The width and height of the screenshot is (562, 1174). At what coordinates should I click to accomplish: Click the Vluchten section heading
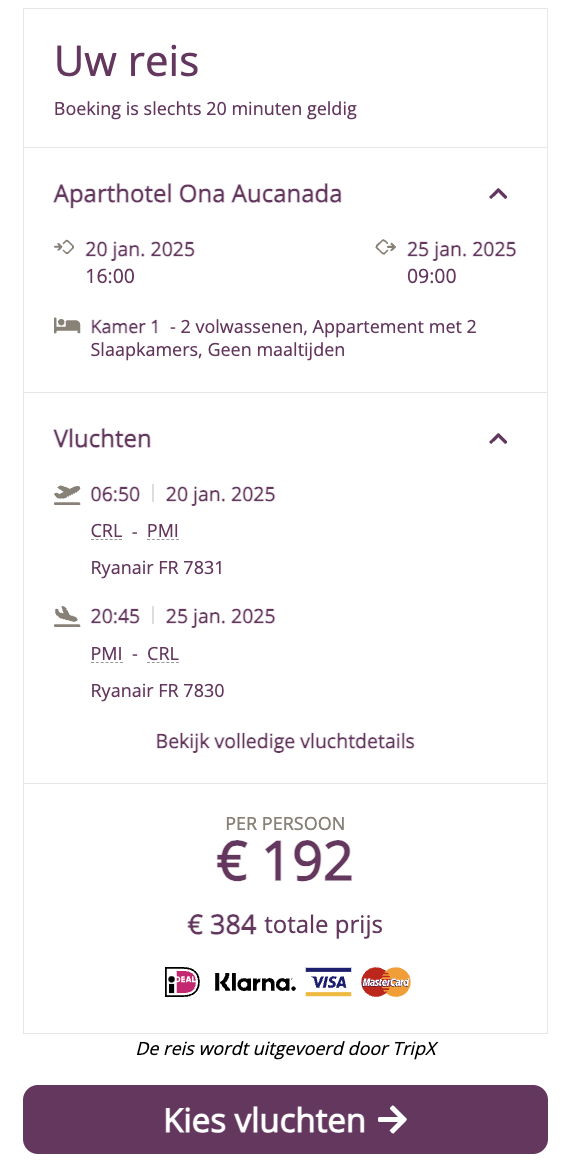[x=103, y=439]
